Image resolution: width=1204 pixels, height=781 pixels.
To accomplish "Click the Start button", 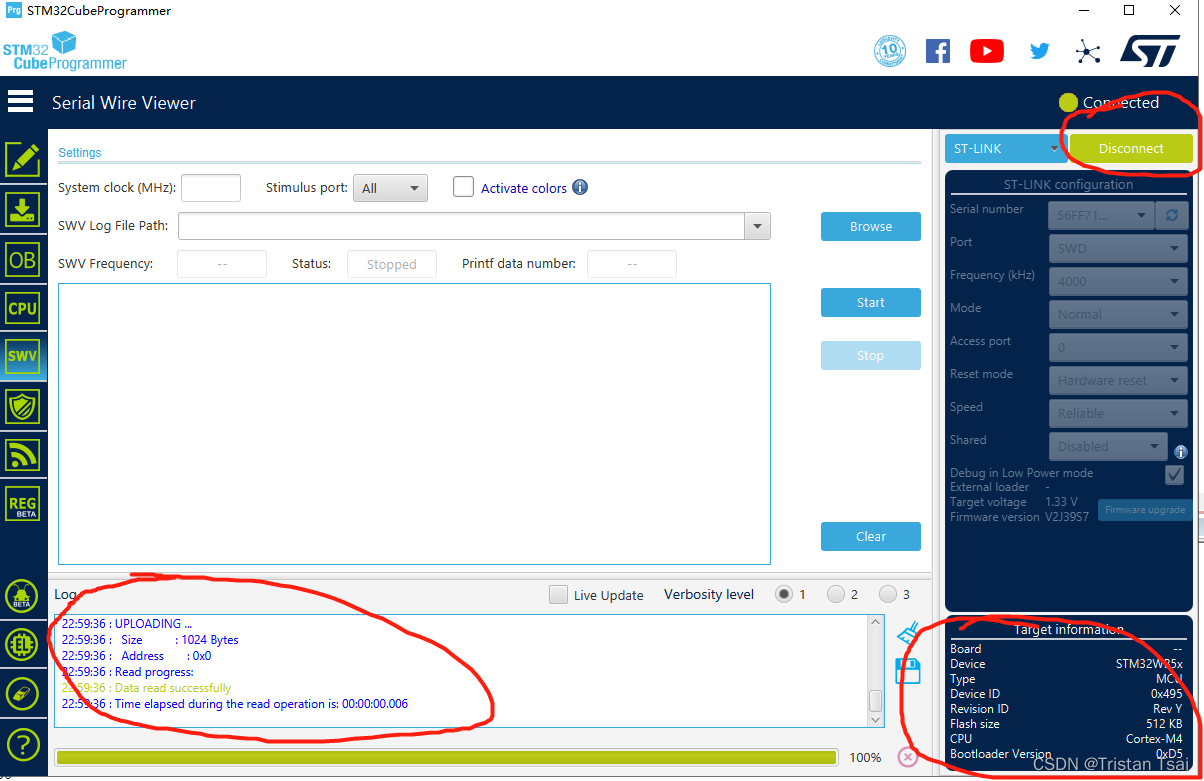I will (x=871, y=302).
